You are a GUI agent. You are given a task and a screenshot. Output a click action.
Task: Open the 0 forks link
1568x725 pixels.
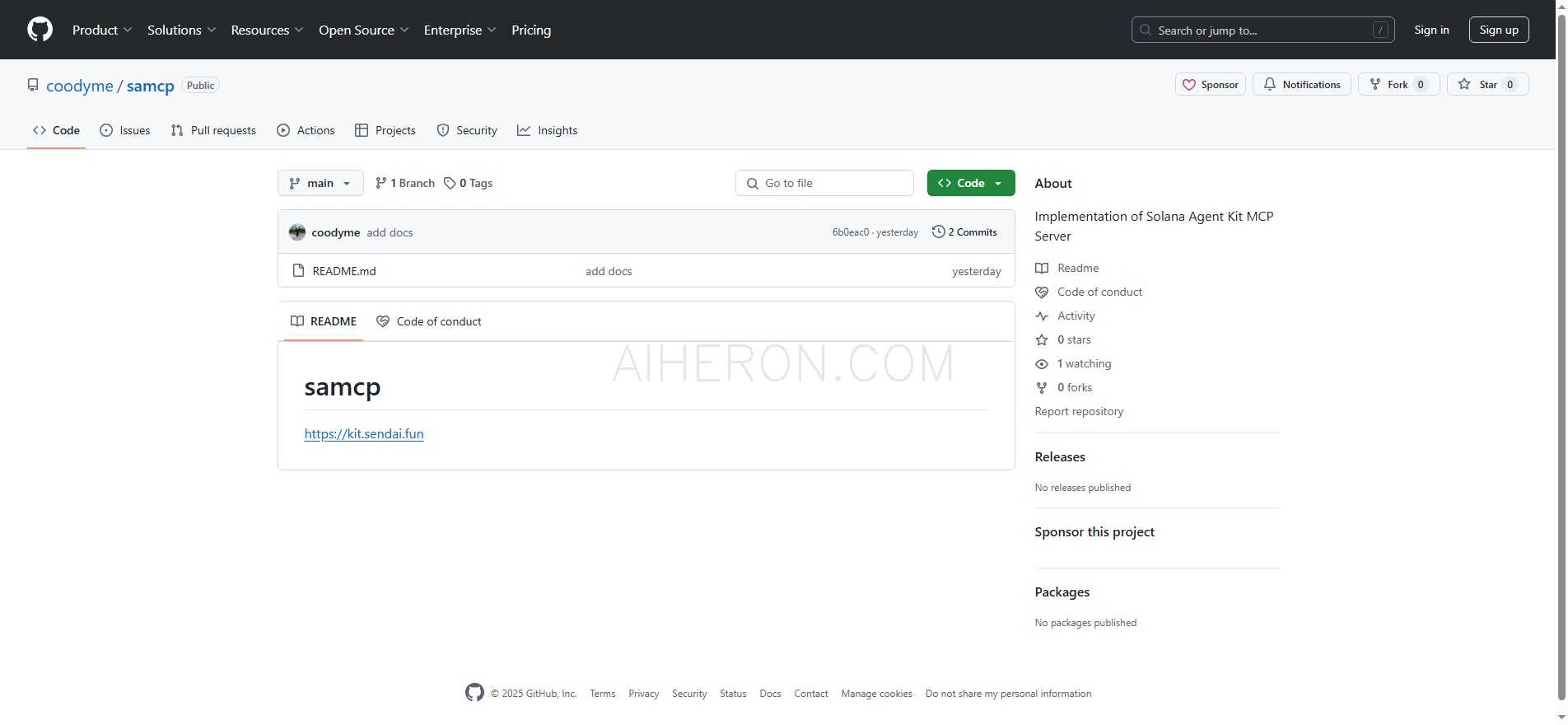pos(1064,387)
